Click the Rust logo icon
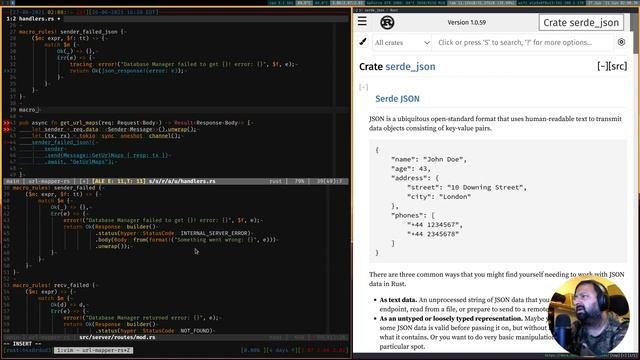640x360 pixels. coord(387,22)
